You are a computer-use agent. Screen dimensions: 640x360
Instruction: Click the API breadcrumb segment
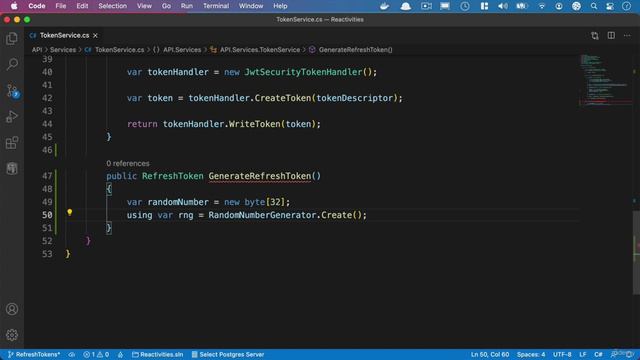click(x=37, y=50)
